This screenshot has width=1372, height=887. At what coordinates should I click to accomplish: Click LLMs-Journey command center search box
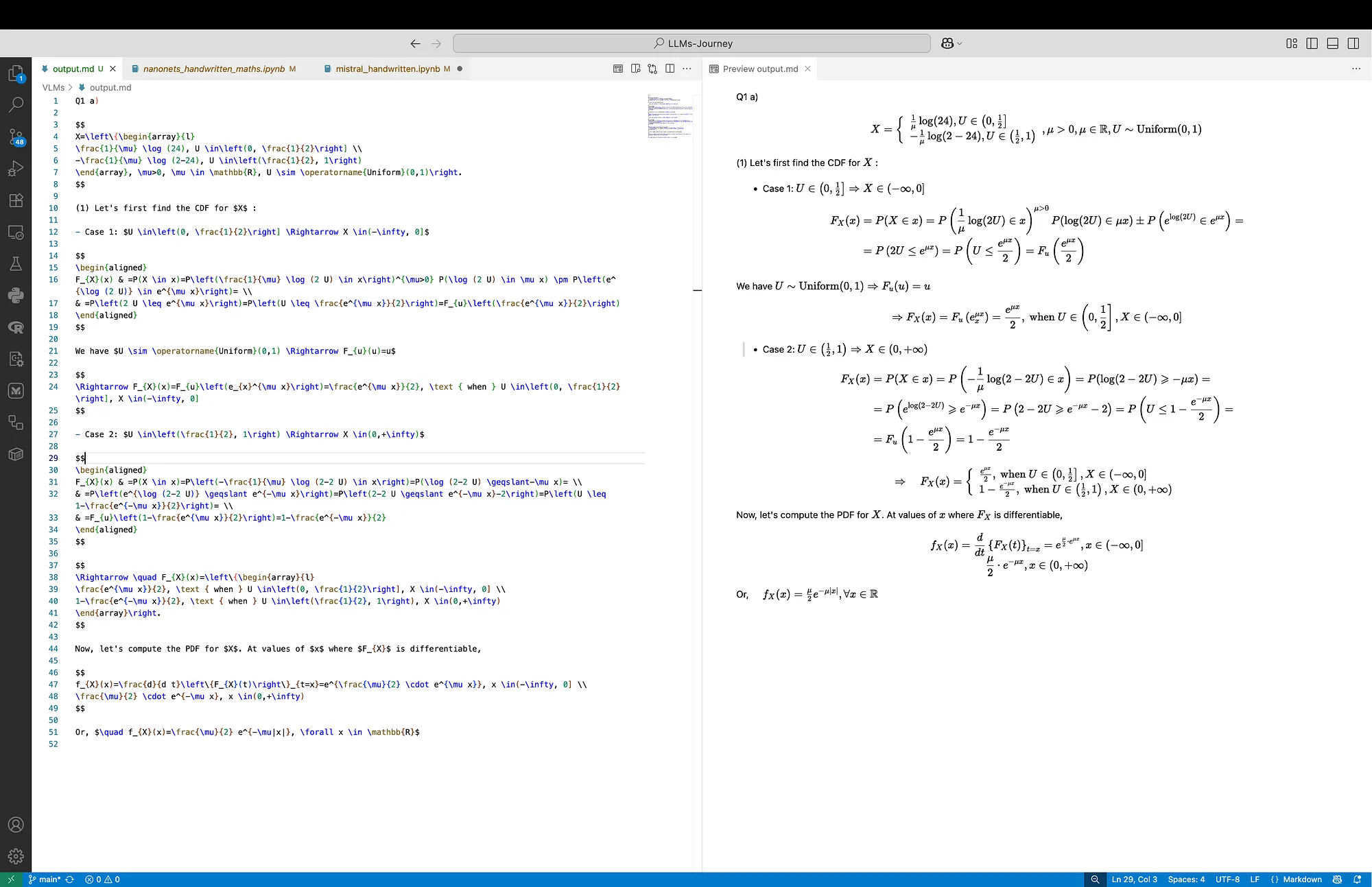691,43
